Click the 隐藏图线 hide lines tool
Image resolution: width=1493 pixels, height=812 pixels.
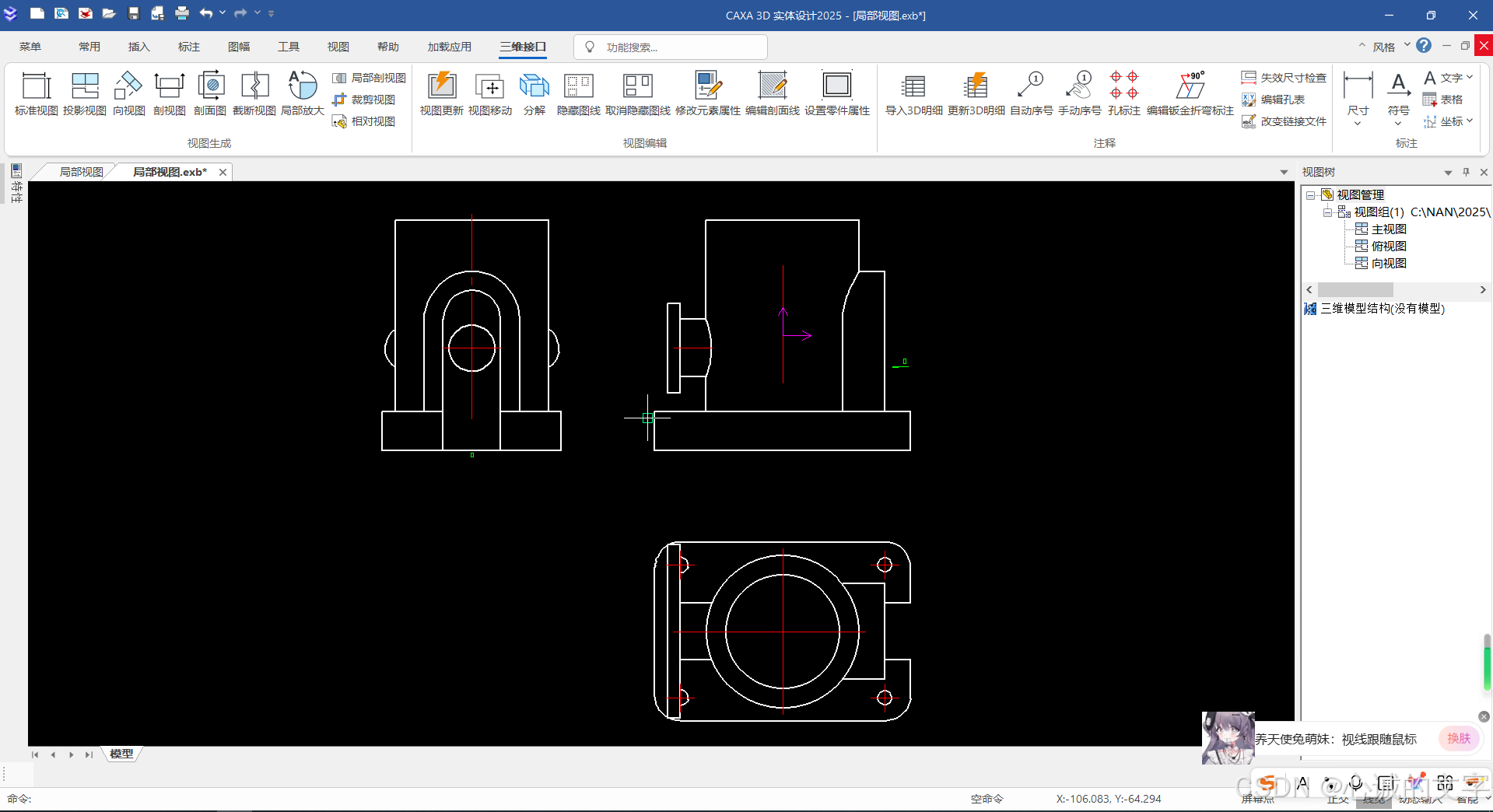[x=578, y=94]
